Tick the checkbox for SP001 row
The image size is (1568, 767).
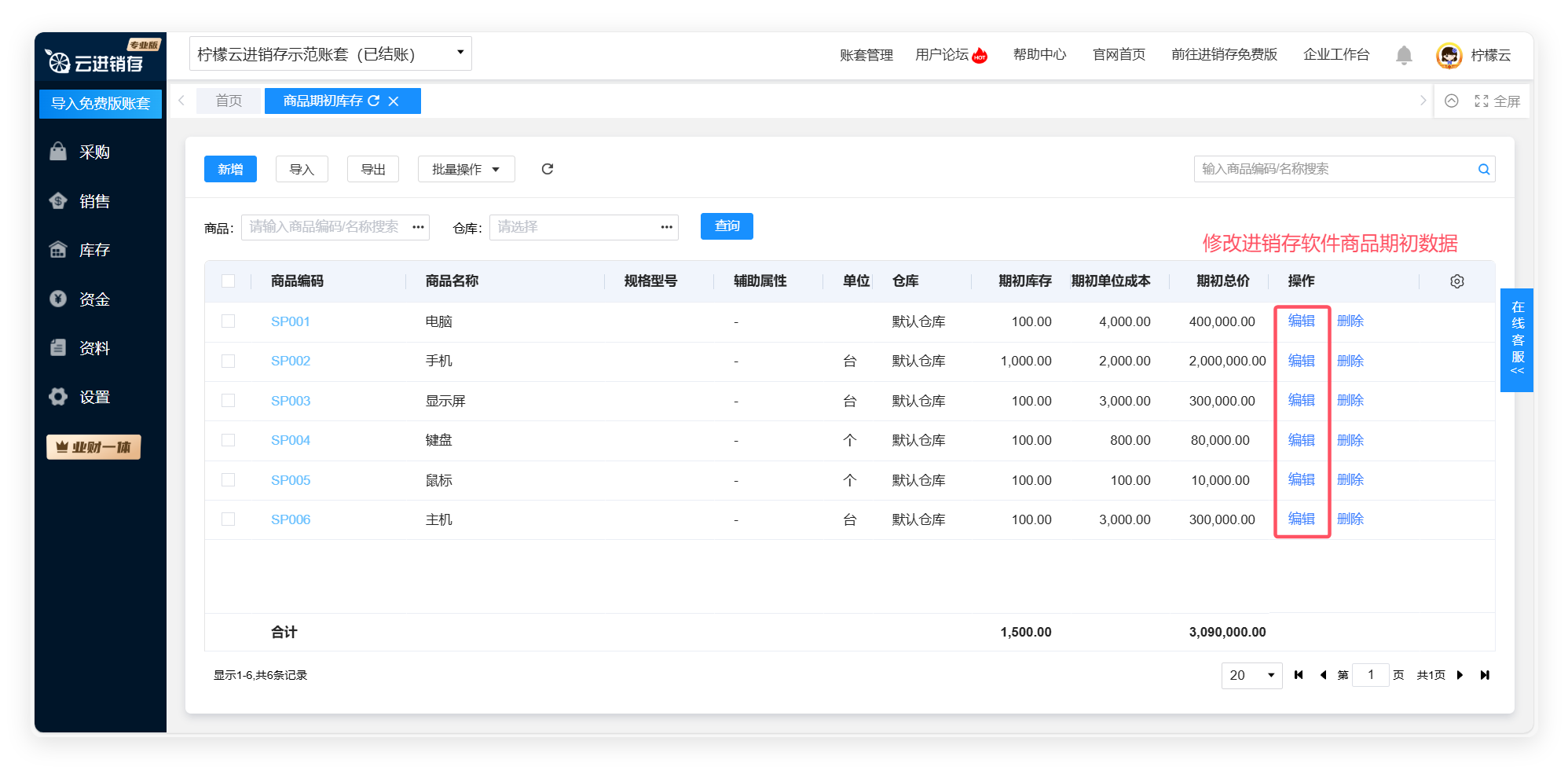229,321
